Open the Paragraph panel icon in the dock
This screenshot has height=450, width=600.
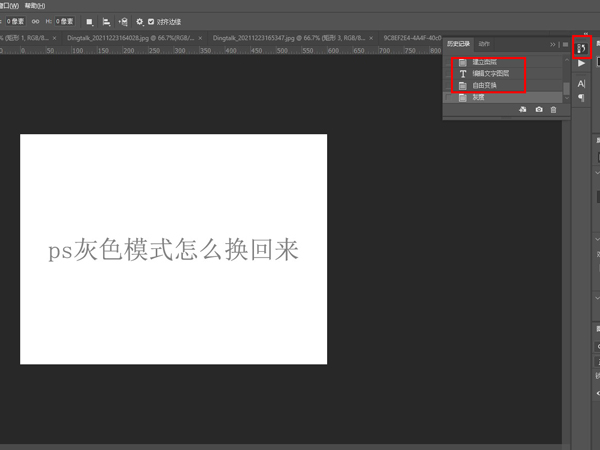pyautogui.click(x=581, y=98)
